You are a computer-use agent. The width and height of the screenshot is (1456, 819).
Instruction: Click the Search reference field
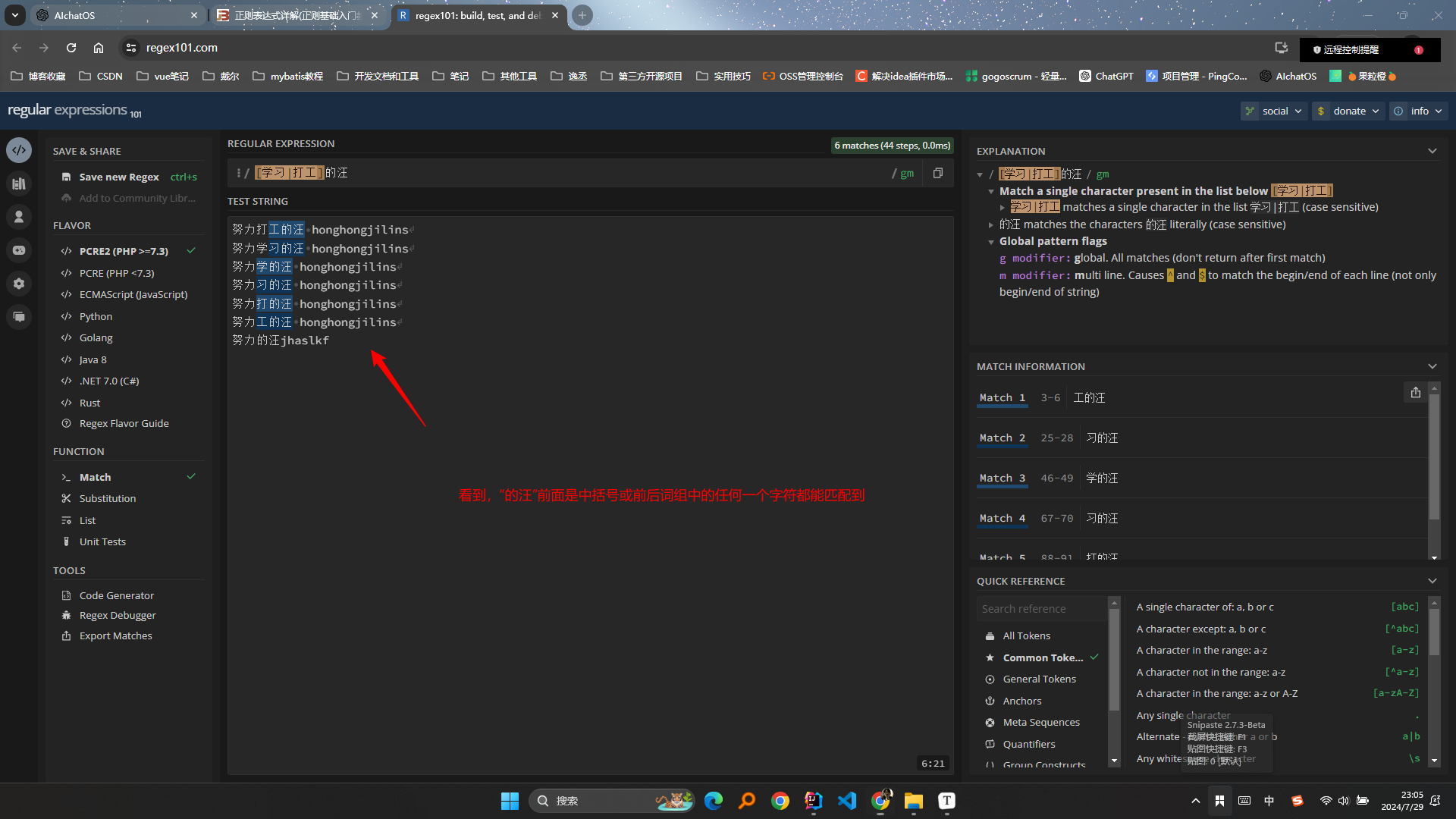pos(1041,609)
